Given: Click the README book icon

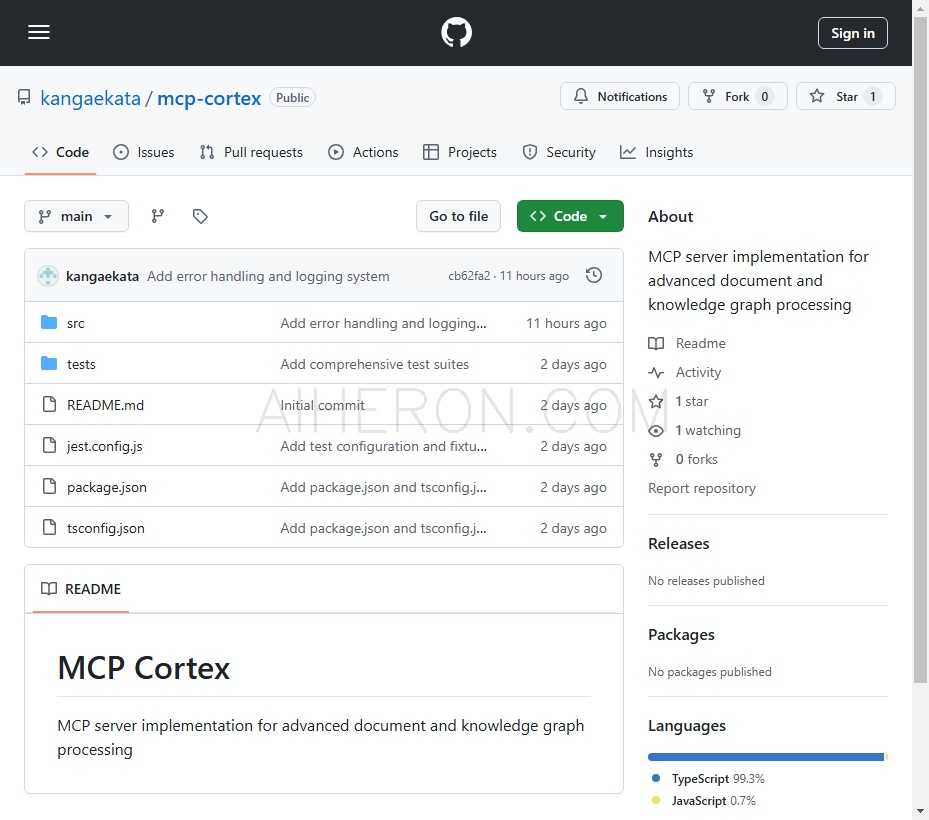Looking at the screenshot, I should coord(49,588).
